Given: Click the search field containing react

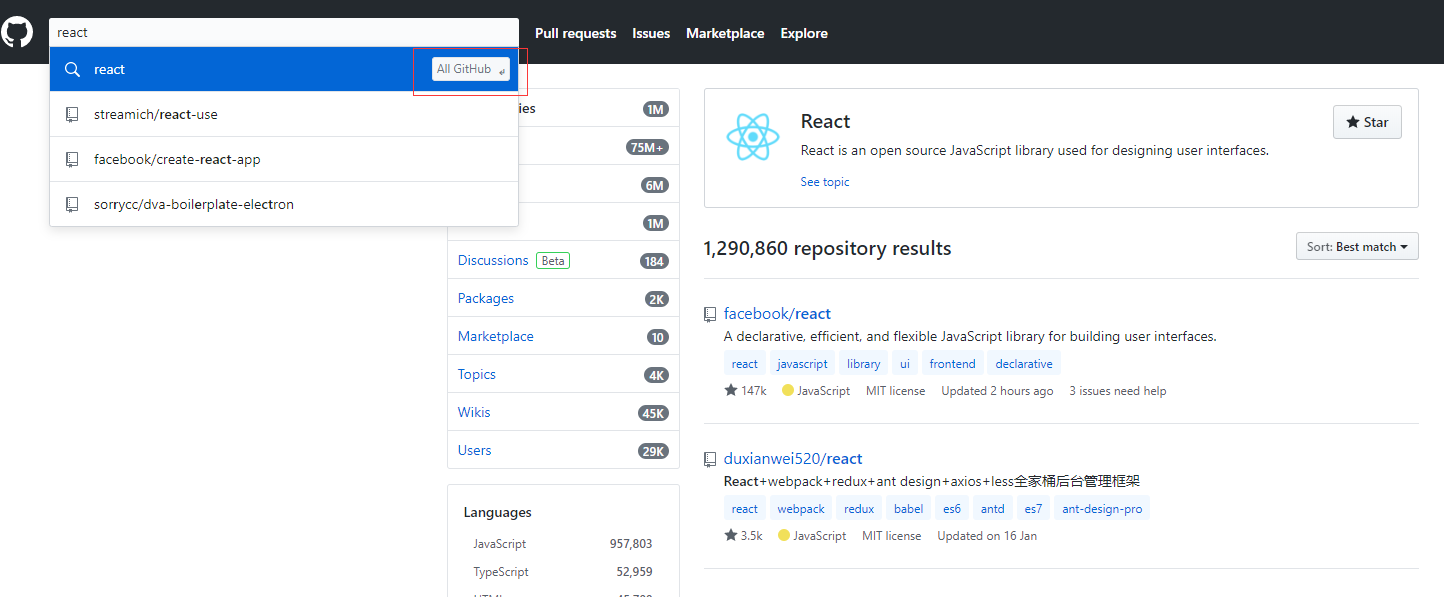Looking at the screenshot, I should (284, 32).
